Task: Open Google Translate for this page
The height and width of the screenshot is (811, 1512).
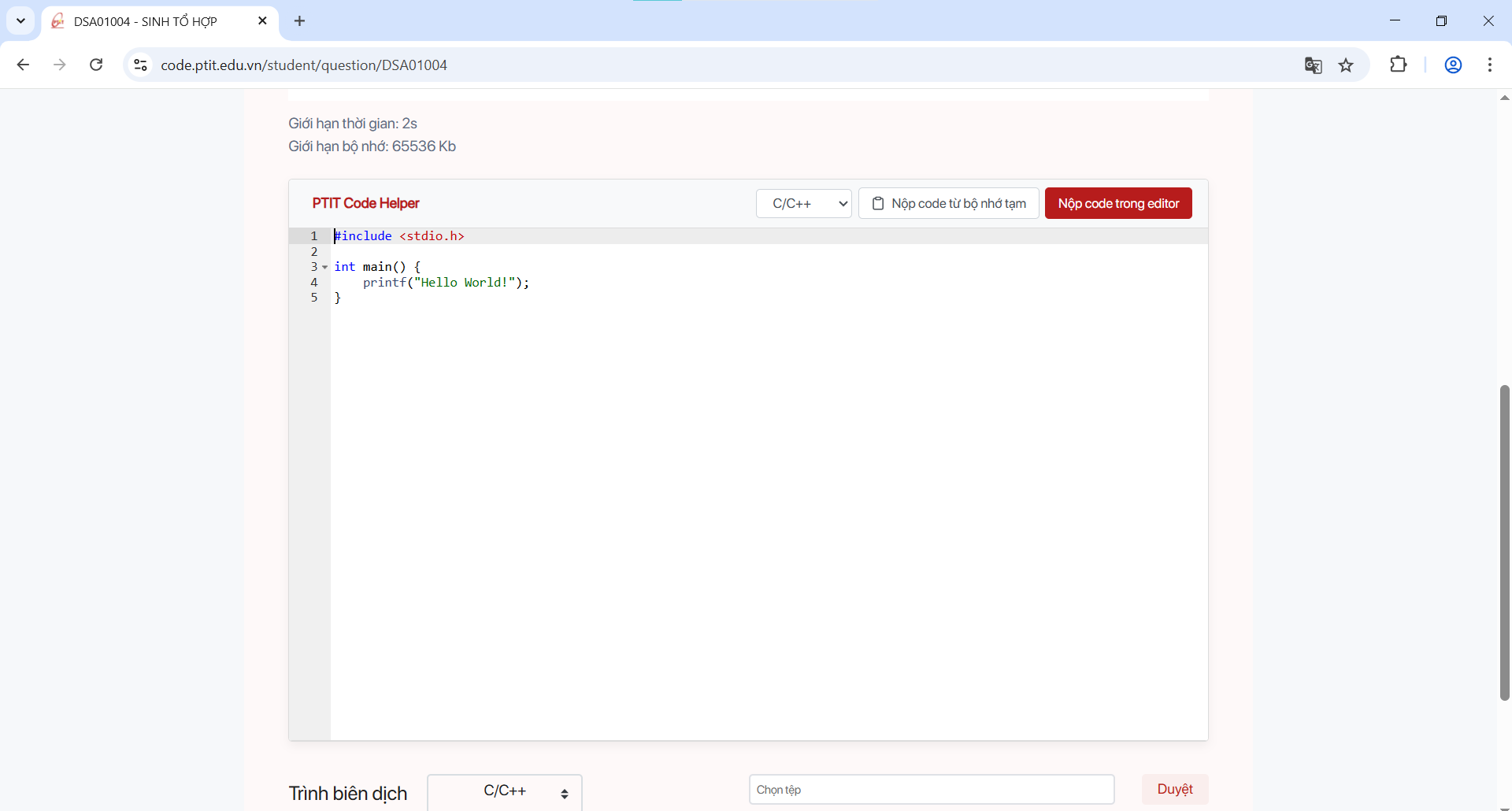Action: pyautogui.click(x=1314, y=65)
